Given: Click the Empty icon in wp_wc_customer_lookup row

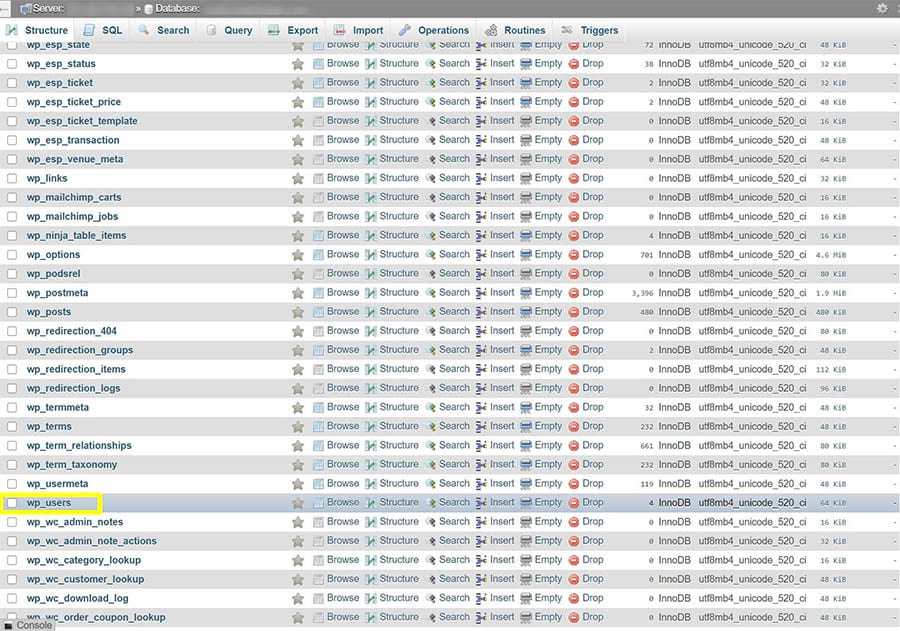Looking at the screenshot, I should click(x=526, y=579).
